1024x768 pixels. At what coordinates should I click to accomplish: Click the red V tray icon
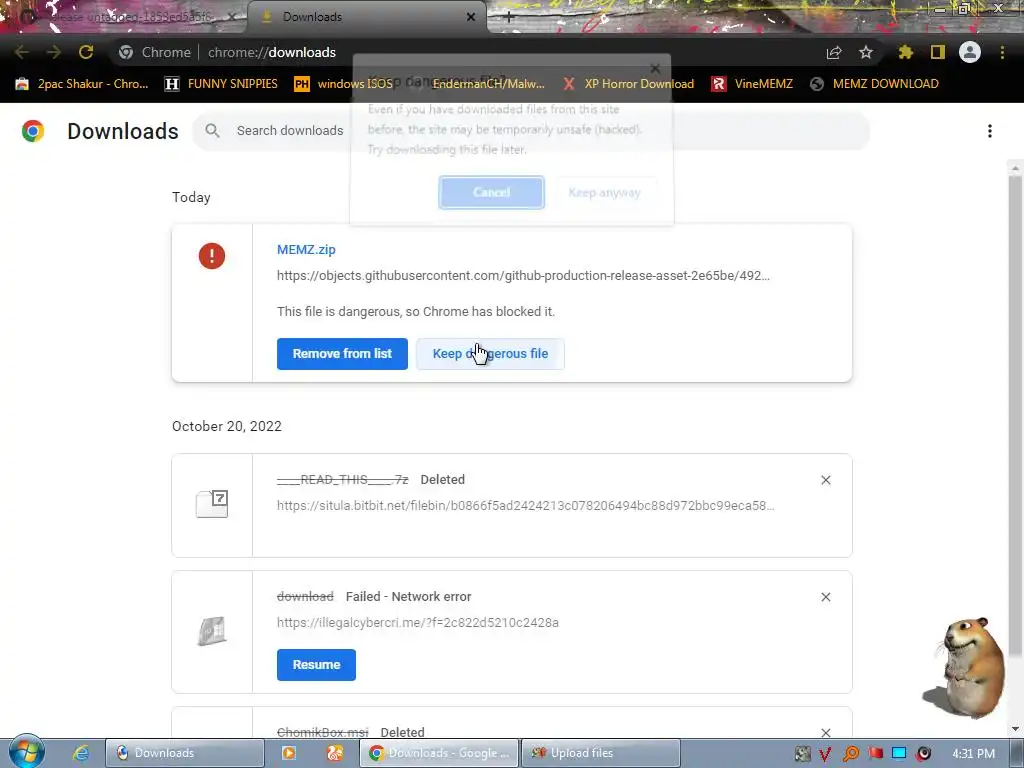(825, 754)
